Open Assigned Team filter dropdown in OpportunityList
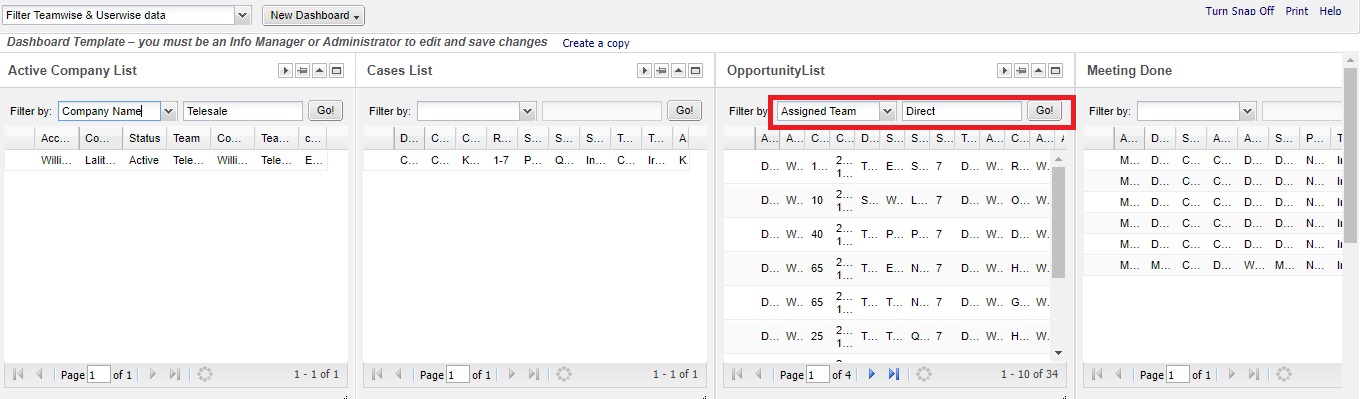 coord(888,111)
